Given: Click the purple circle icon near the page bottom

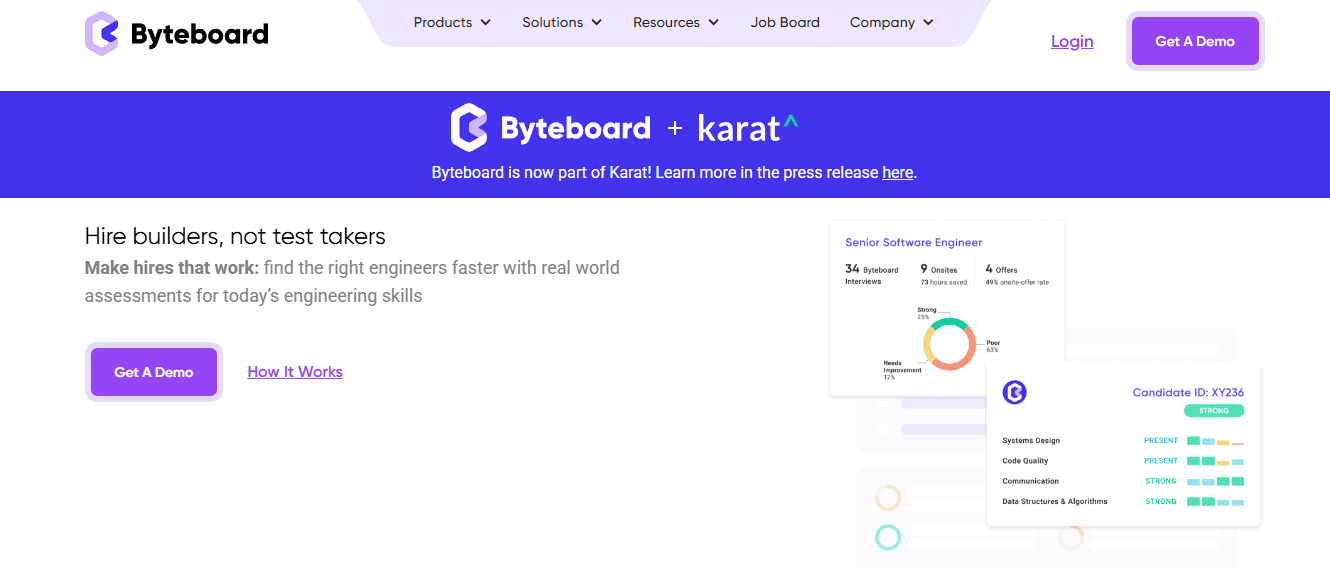Looking at the screenshot, I should [1071, 537].
